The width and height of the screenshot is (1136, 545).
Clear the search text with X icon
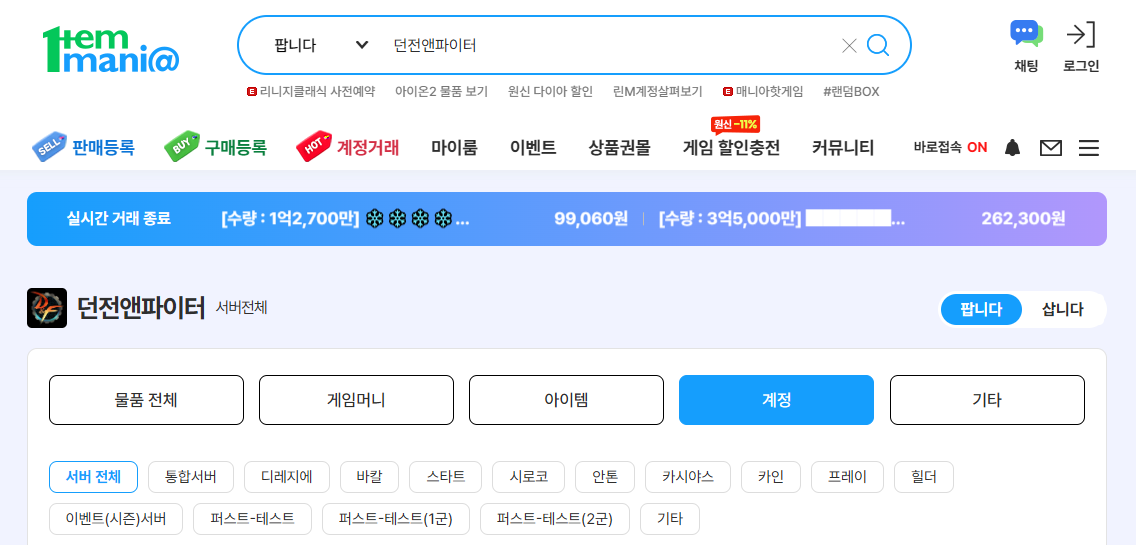[x=849, y=46]
